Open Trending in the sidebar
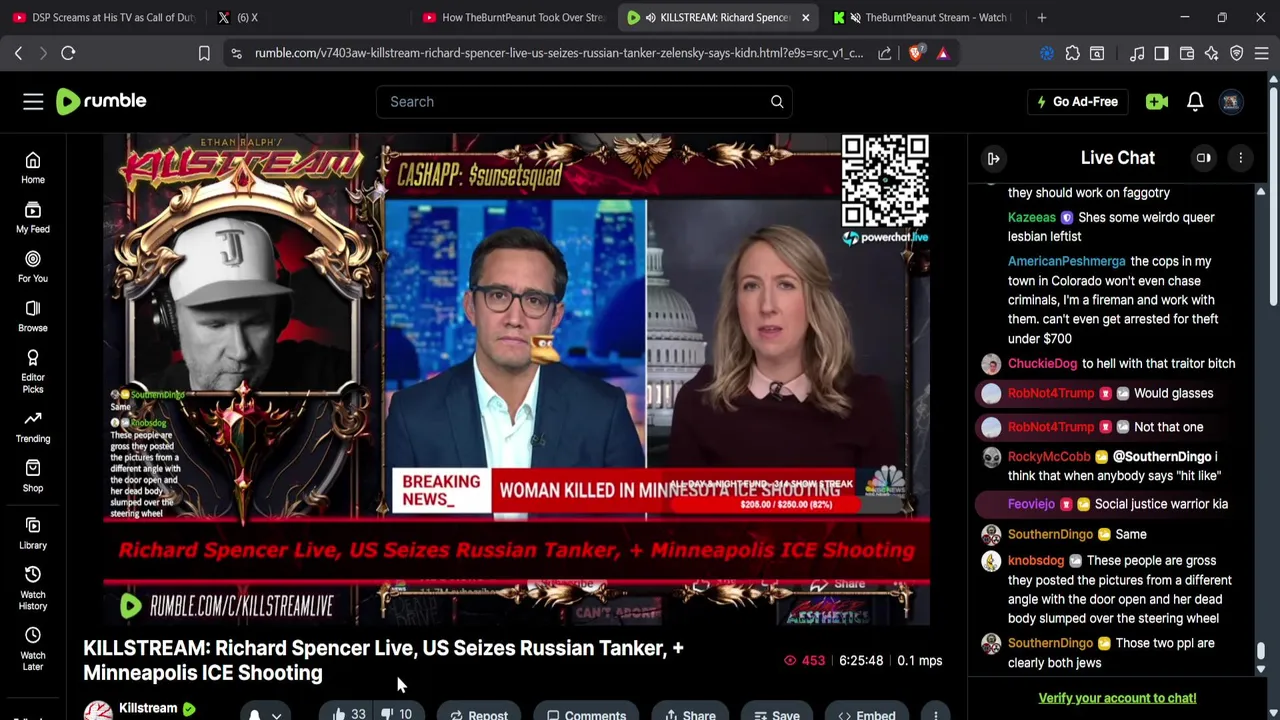1280x720 pixels. [33, 426]
